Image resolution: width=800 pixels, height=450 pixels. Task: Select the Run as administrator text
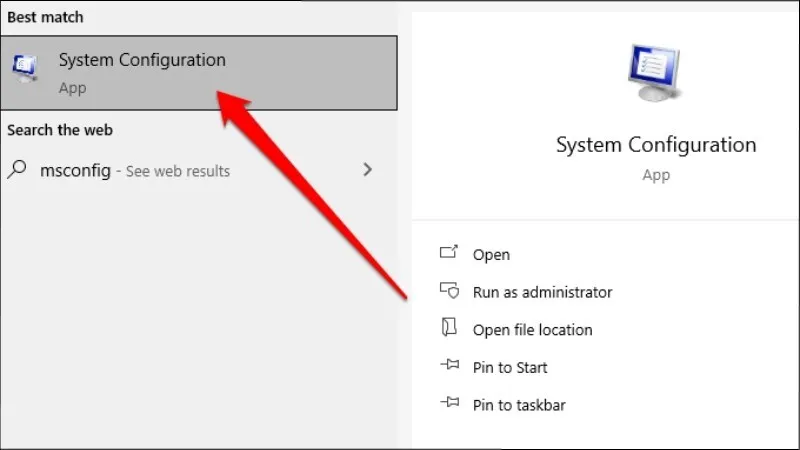coord(542,292)
